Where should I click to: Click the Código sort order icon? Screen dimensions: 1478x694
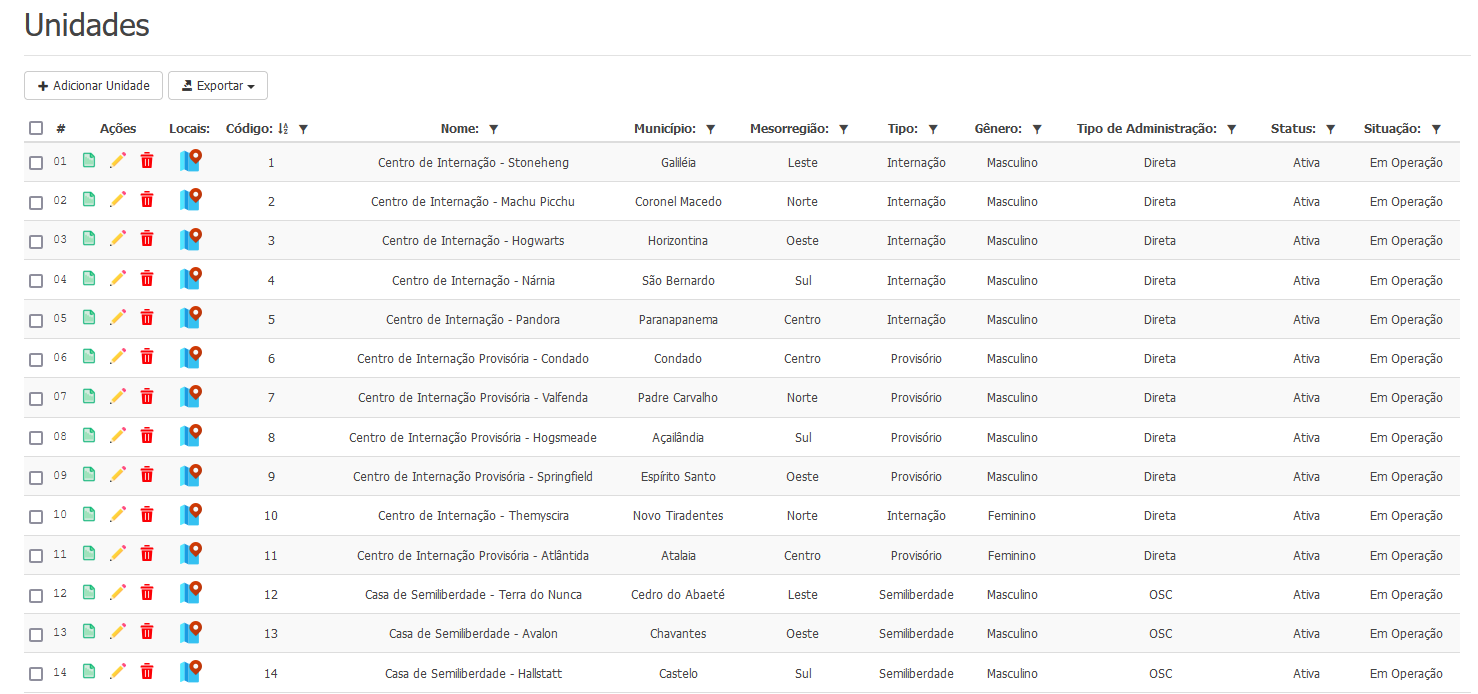pos(283,129)
